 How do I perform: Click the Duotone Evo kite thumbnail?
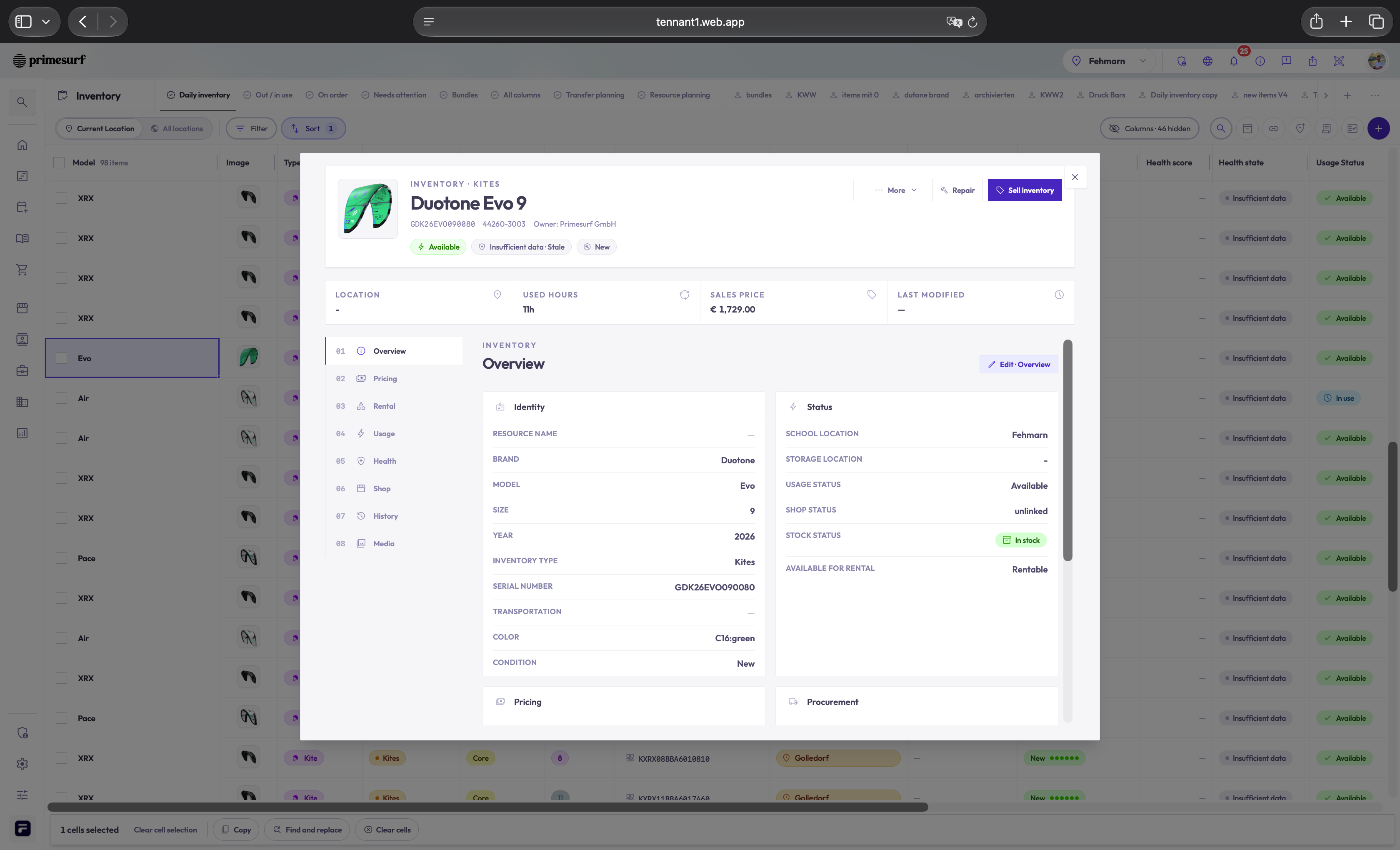click(x=367, y=208)
